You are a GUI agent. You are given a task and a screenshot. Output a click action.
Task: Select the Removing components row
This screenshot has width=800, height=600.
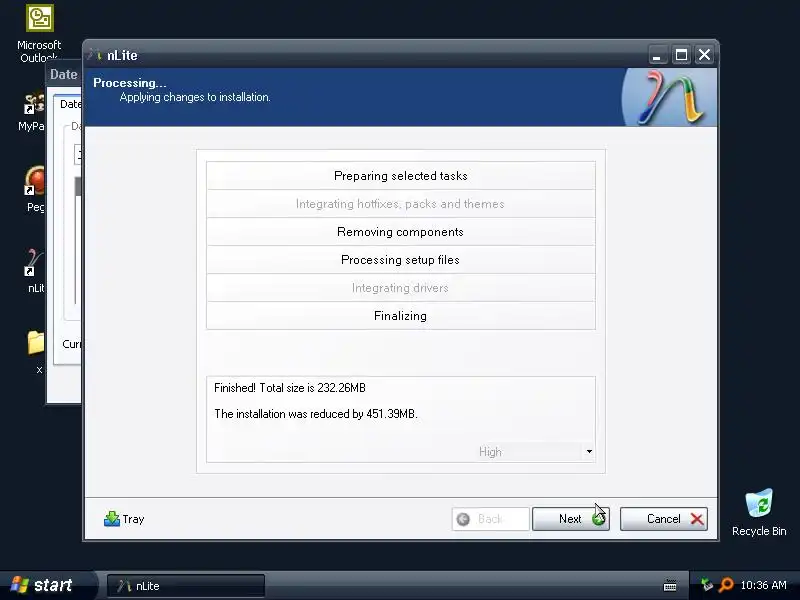401,232
